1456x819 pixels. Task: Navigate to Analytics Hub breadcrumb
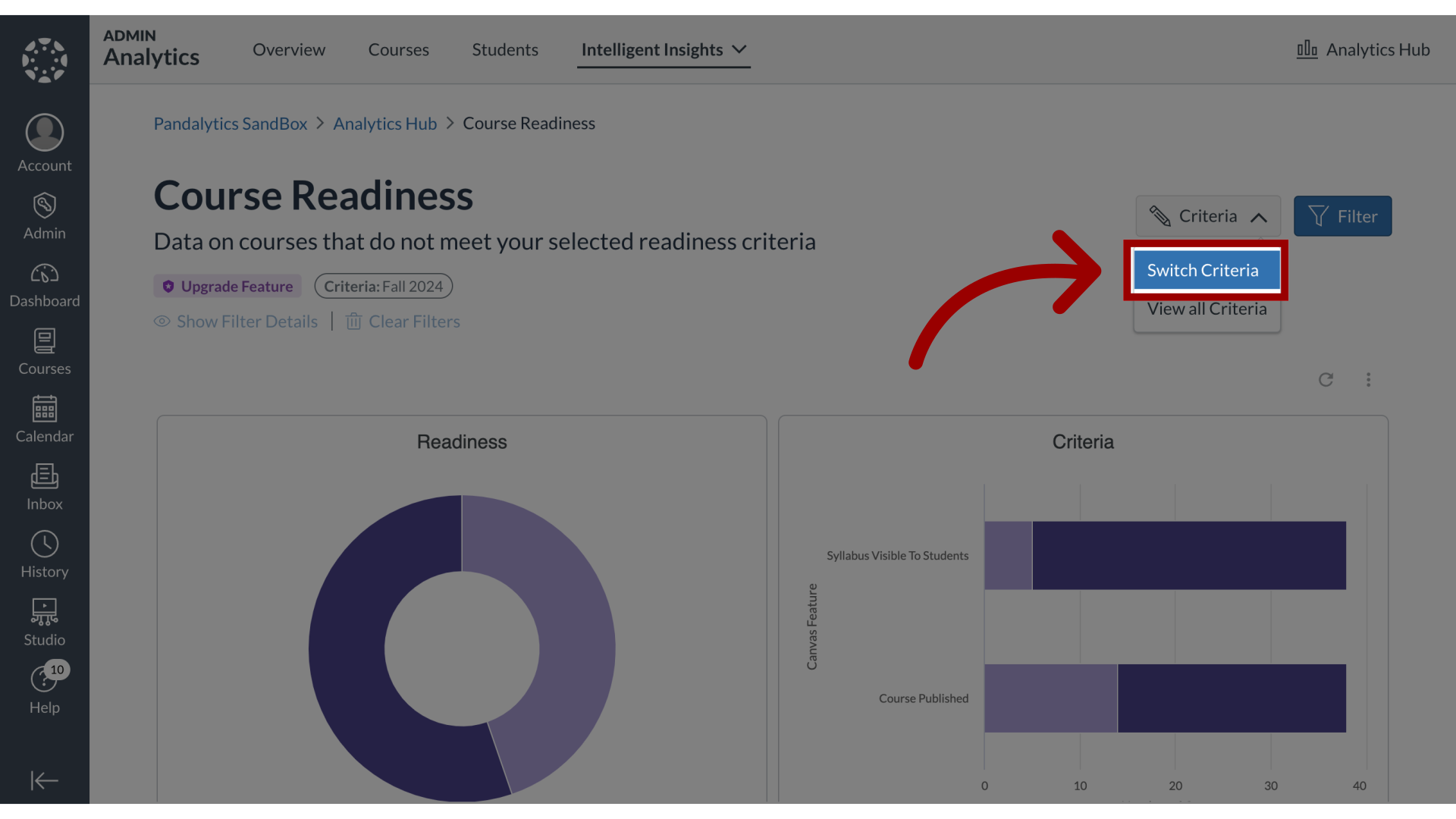pos(385,122)
